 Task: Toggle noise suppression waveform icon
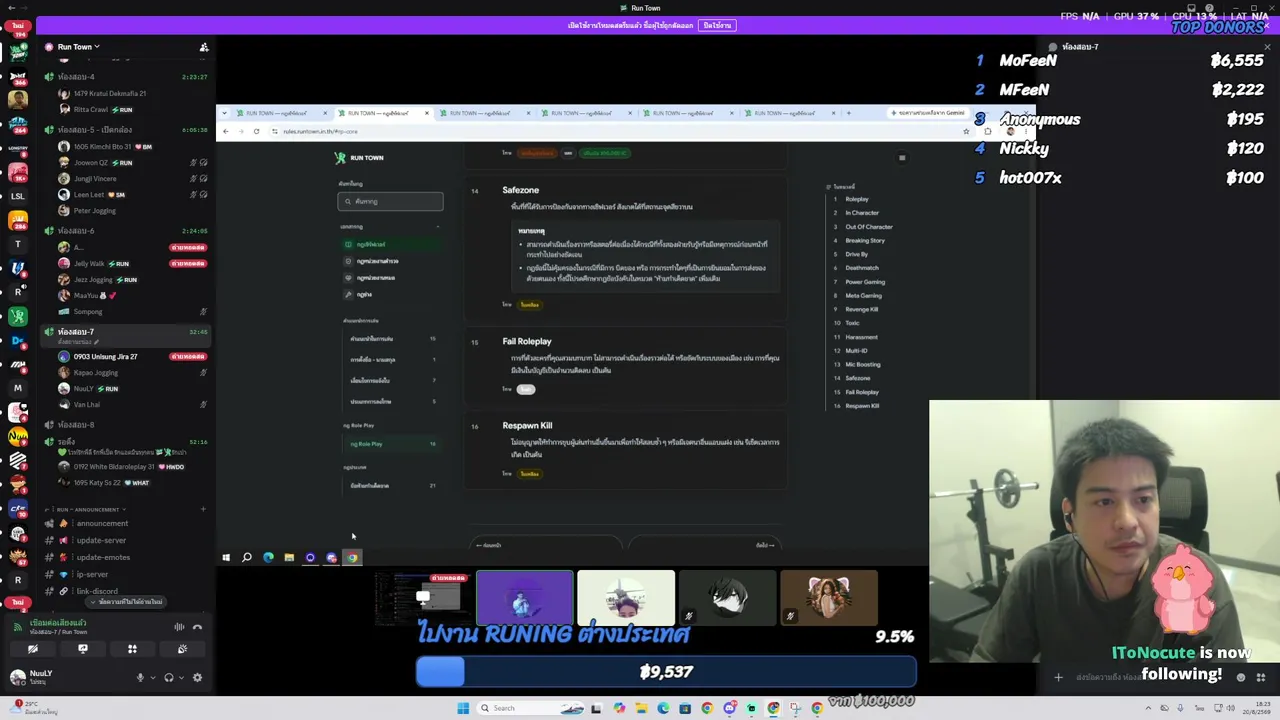coord(179,627)
